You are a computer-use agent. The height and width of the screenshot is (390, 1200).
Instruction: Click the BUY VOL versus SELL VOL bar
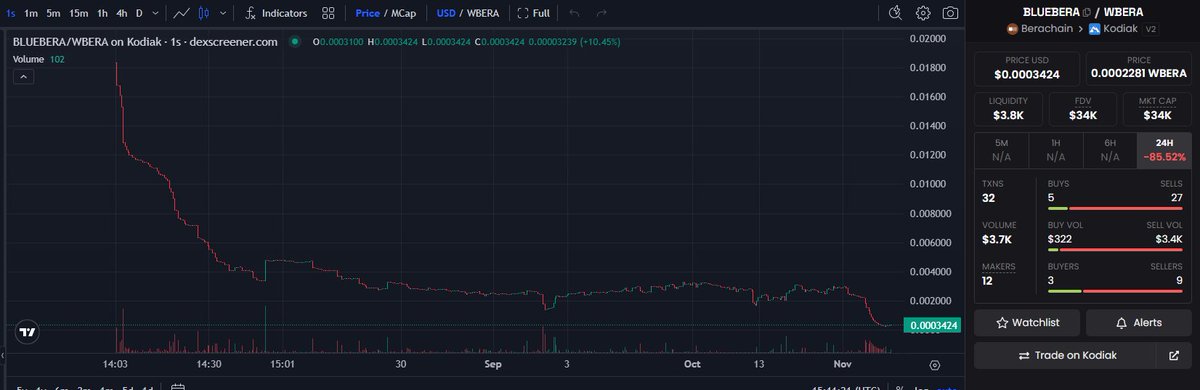[x=1116, y=250]
